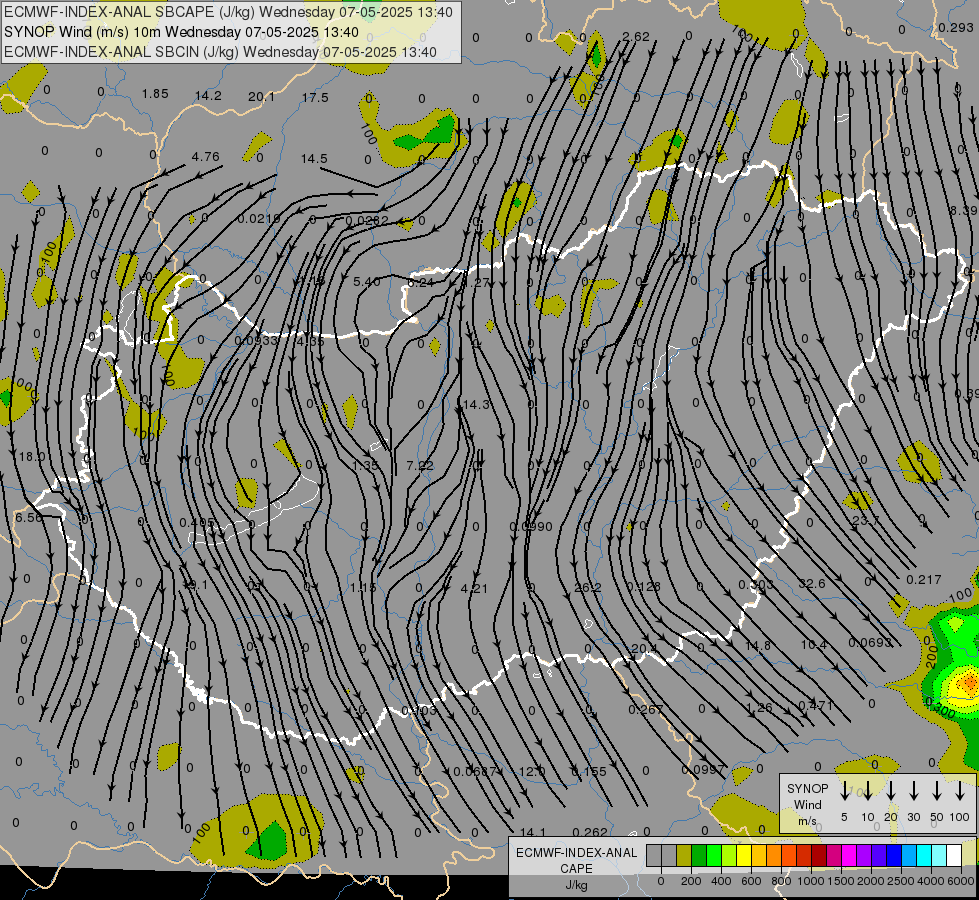The height and width of the screenshot is (900, 979).
Task: Click the 10 m/s wind legend arrow
Action: click(x=867, y=791)
